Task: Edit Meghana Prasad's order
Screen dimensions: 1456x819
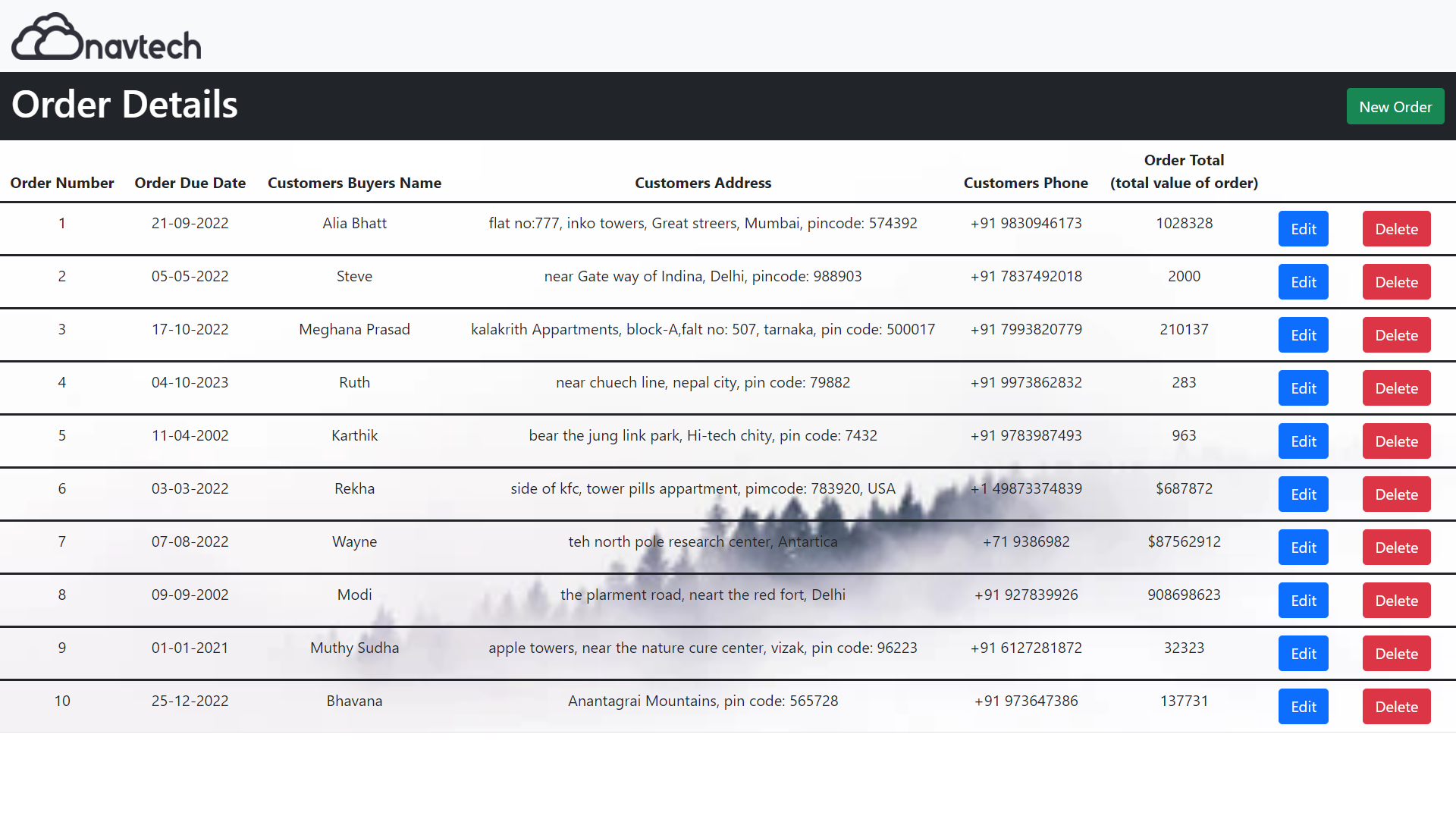Action: pos(1303,335)
